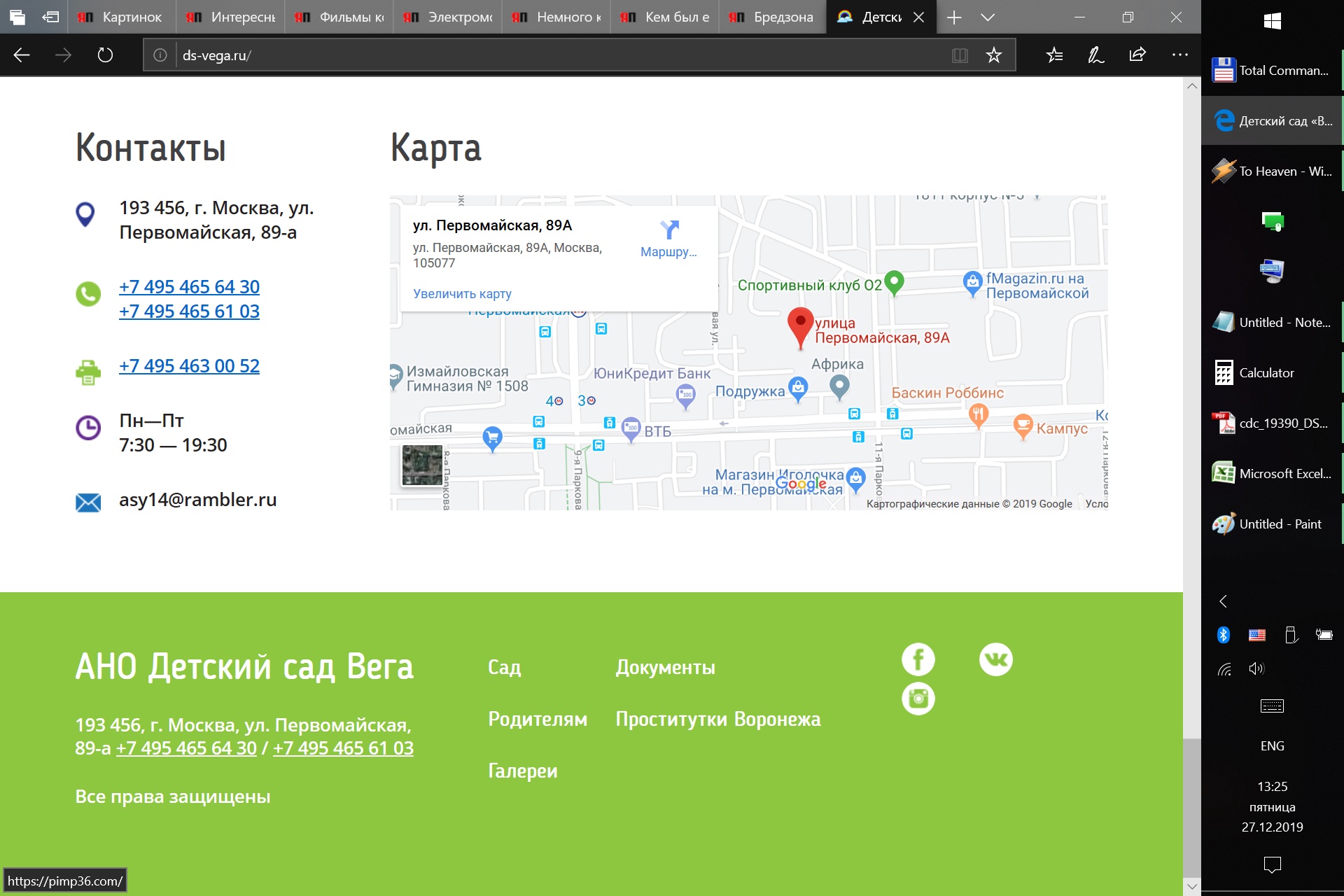
Task: Click Увеличить карту link
Action: pyautogui.click(x=462, y=294)
